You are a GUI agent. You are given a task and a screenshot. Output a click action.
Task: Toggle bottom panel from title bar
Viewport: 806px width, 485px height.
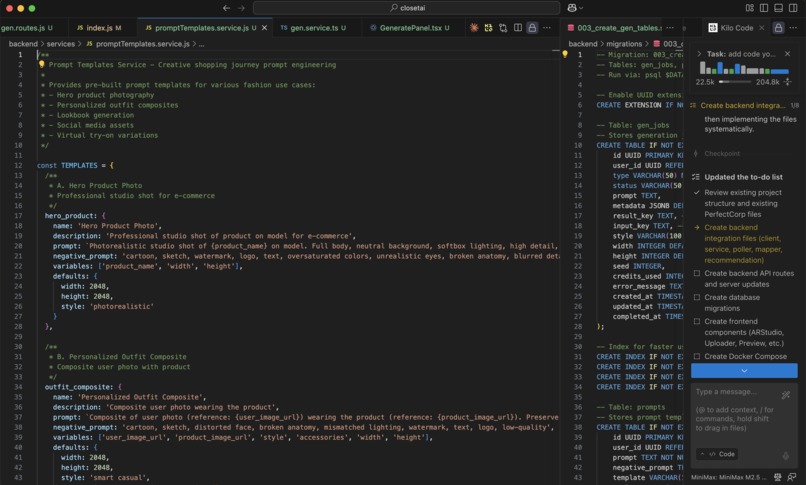778,8
